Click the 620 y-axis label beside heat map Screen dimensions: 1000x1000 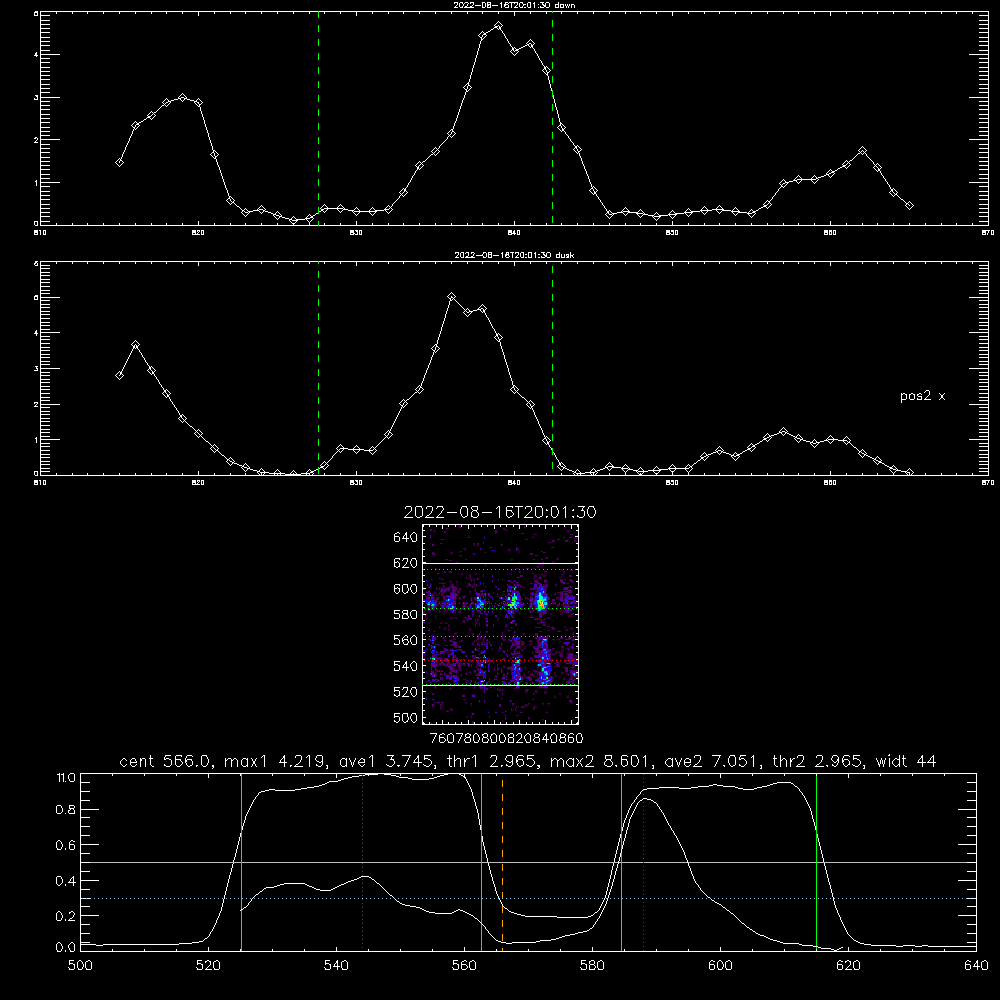[x=406, y=563]
